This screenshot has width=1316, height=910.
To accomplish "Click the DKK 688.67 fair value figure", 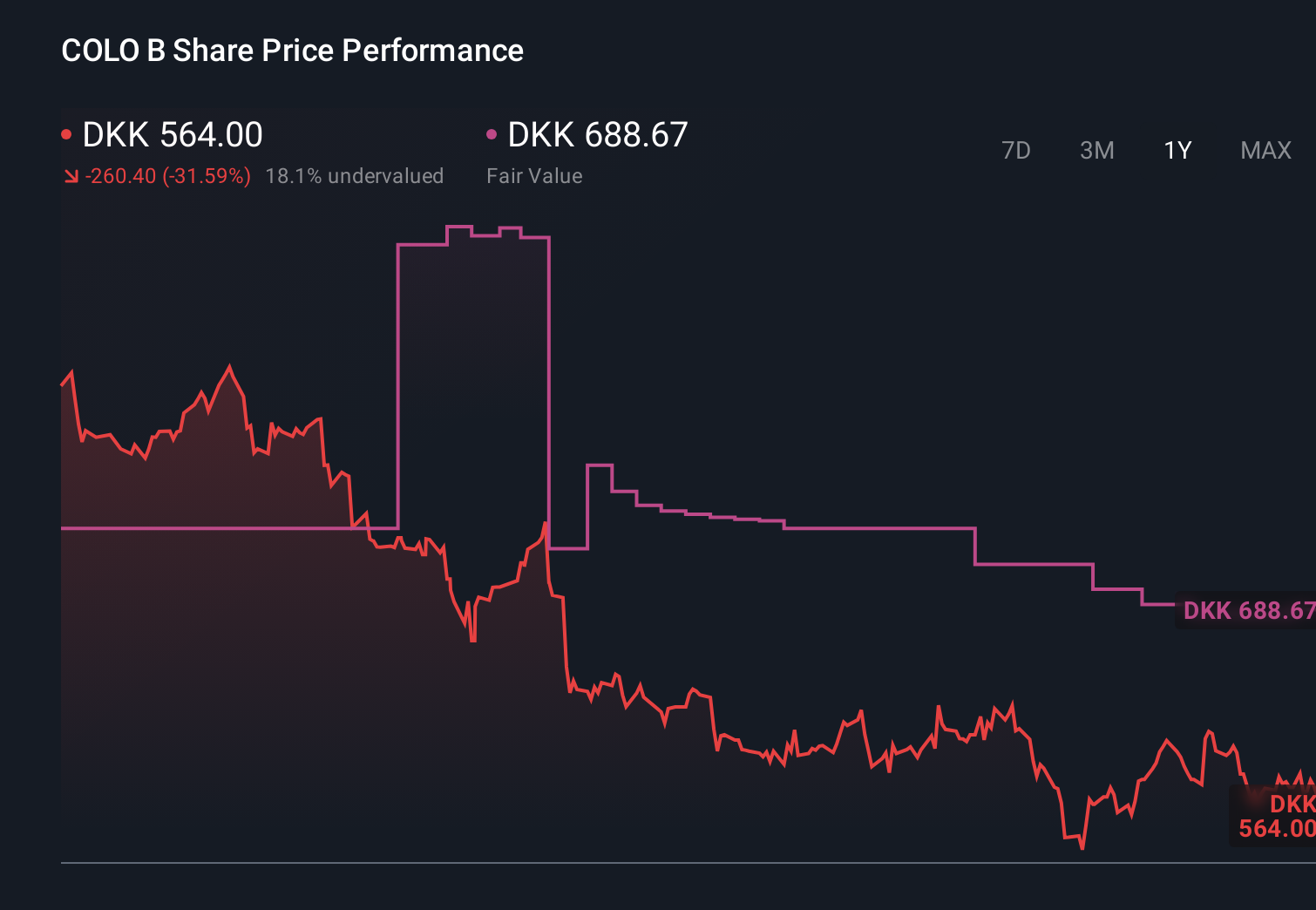I will pyautogui.click(x=597, y=134).
